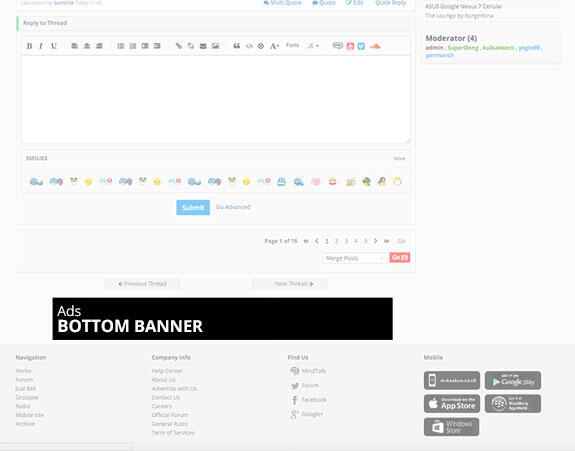This screenshot has height=451, width=575.
Task: Insert the pink lips smiley
Action: 316,182
